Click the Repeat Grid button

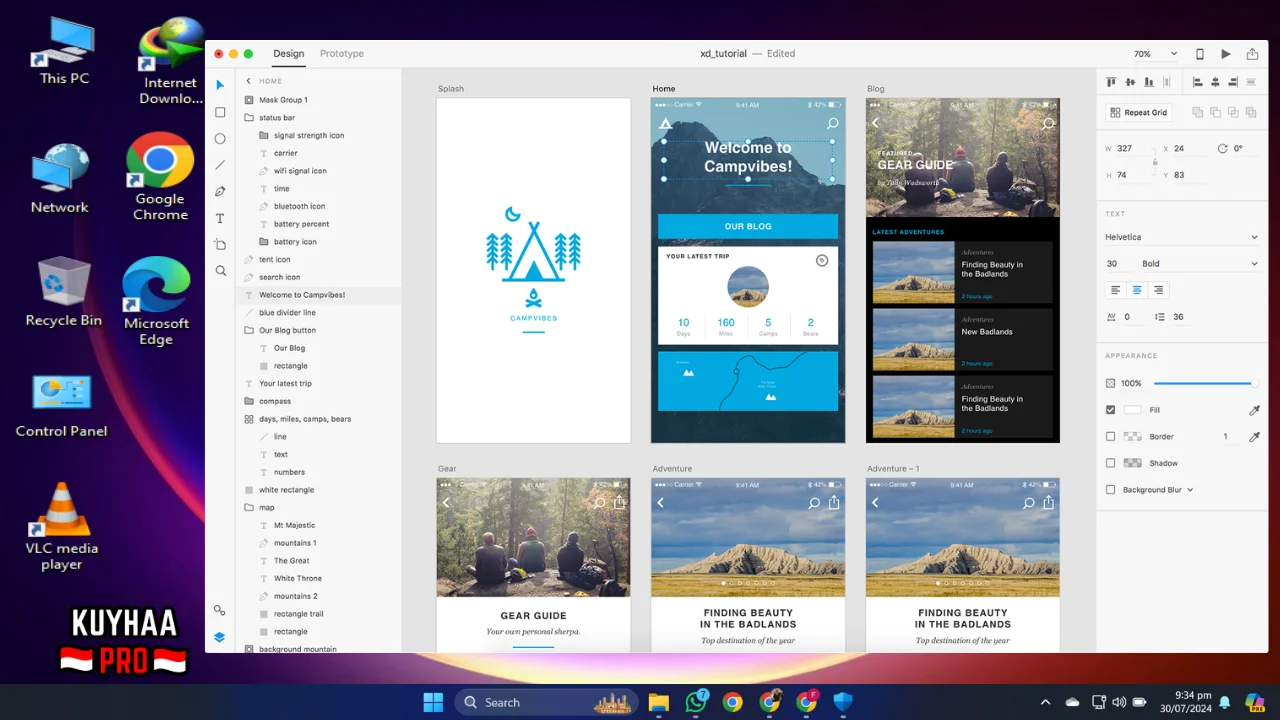(1138, 113)
